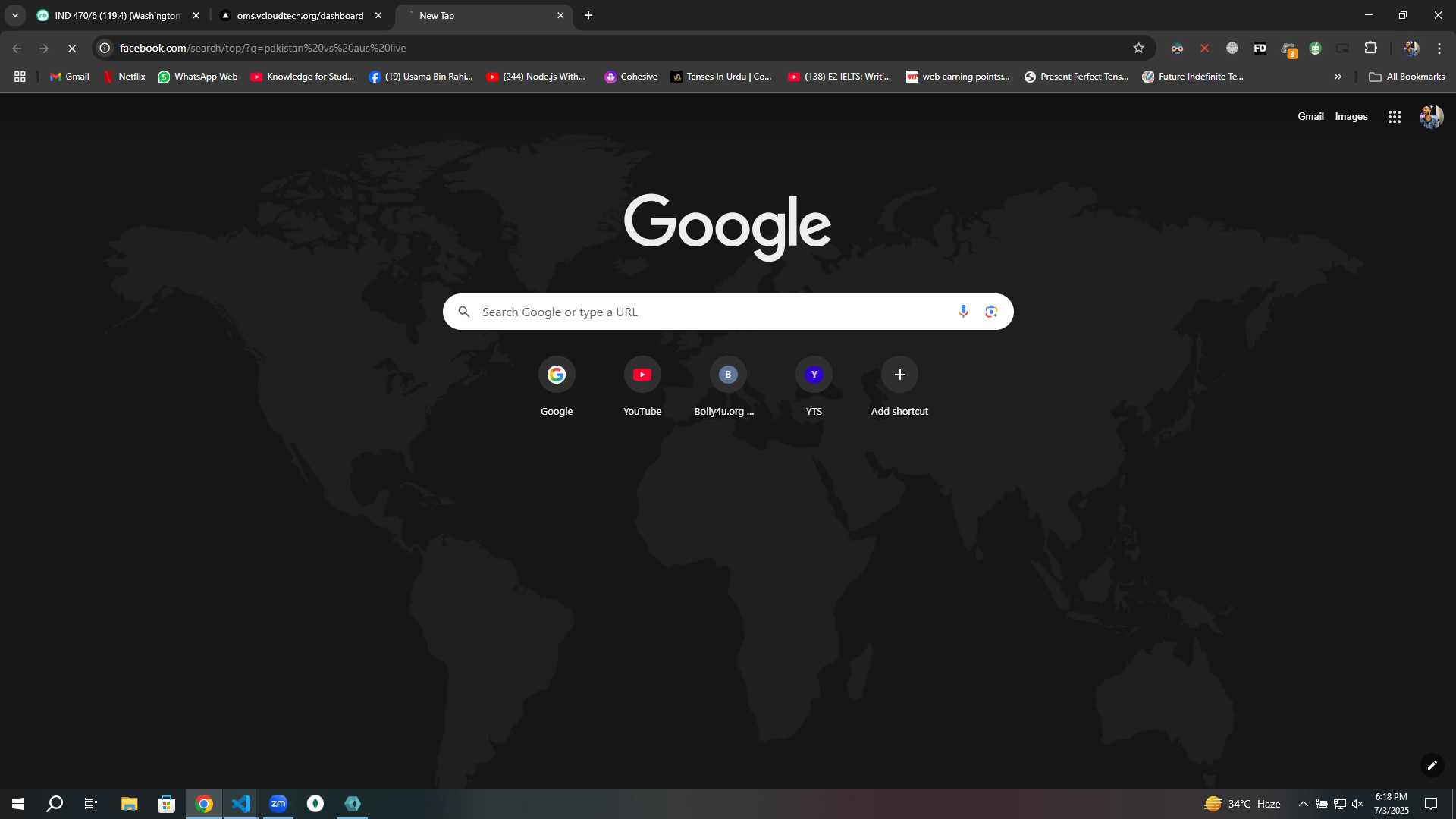Click the Search Google or type a URL box
Image resolution: width=1456 pixels, height=819 pixels.
tap(728, 312)
